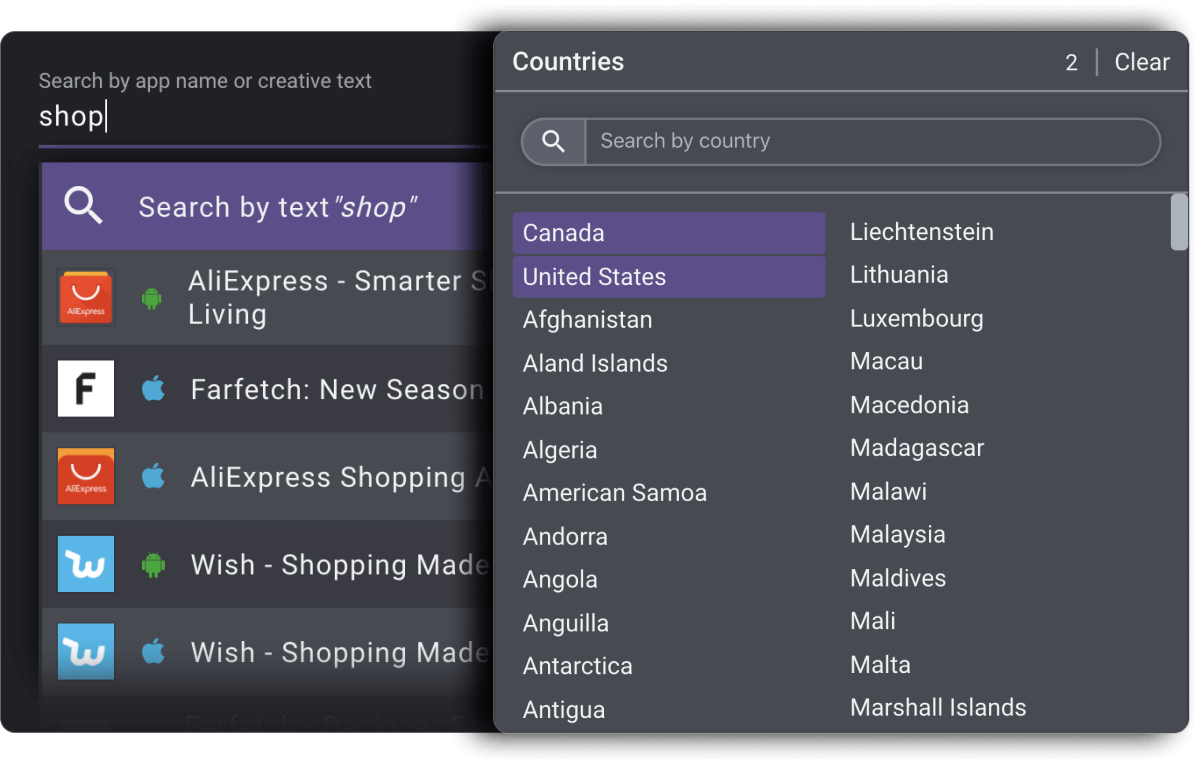The height and width of the screenshot is (764, 1200).
Task: Focus the Search by country input field
Action: (x=870, y=142)
